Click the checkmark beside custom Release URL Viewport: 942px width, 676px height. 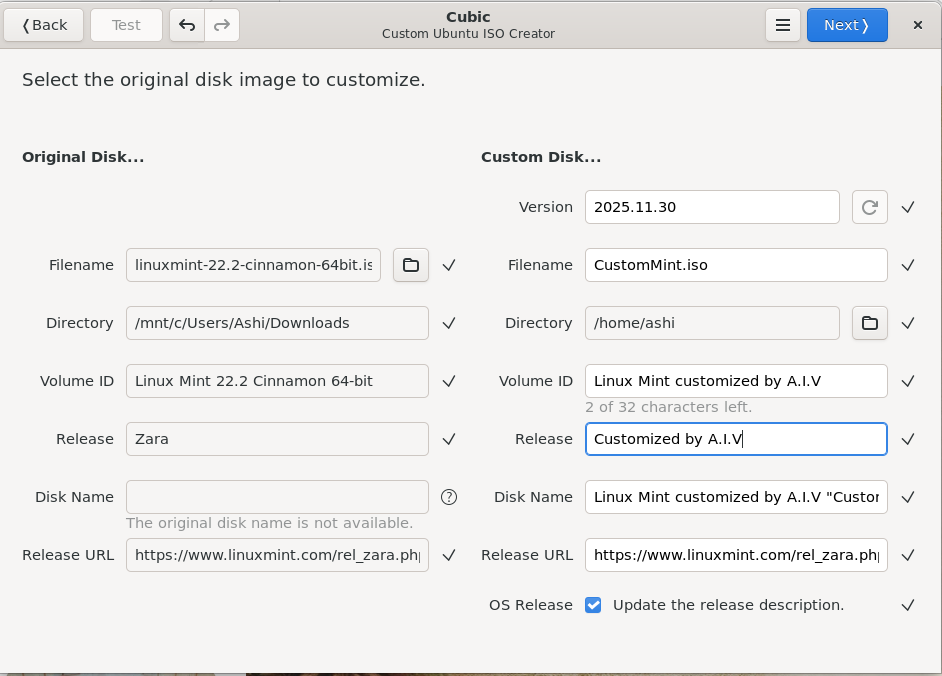coord(908,555)
